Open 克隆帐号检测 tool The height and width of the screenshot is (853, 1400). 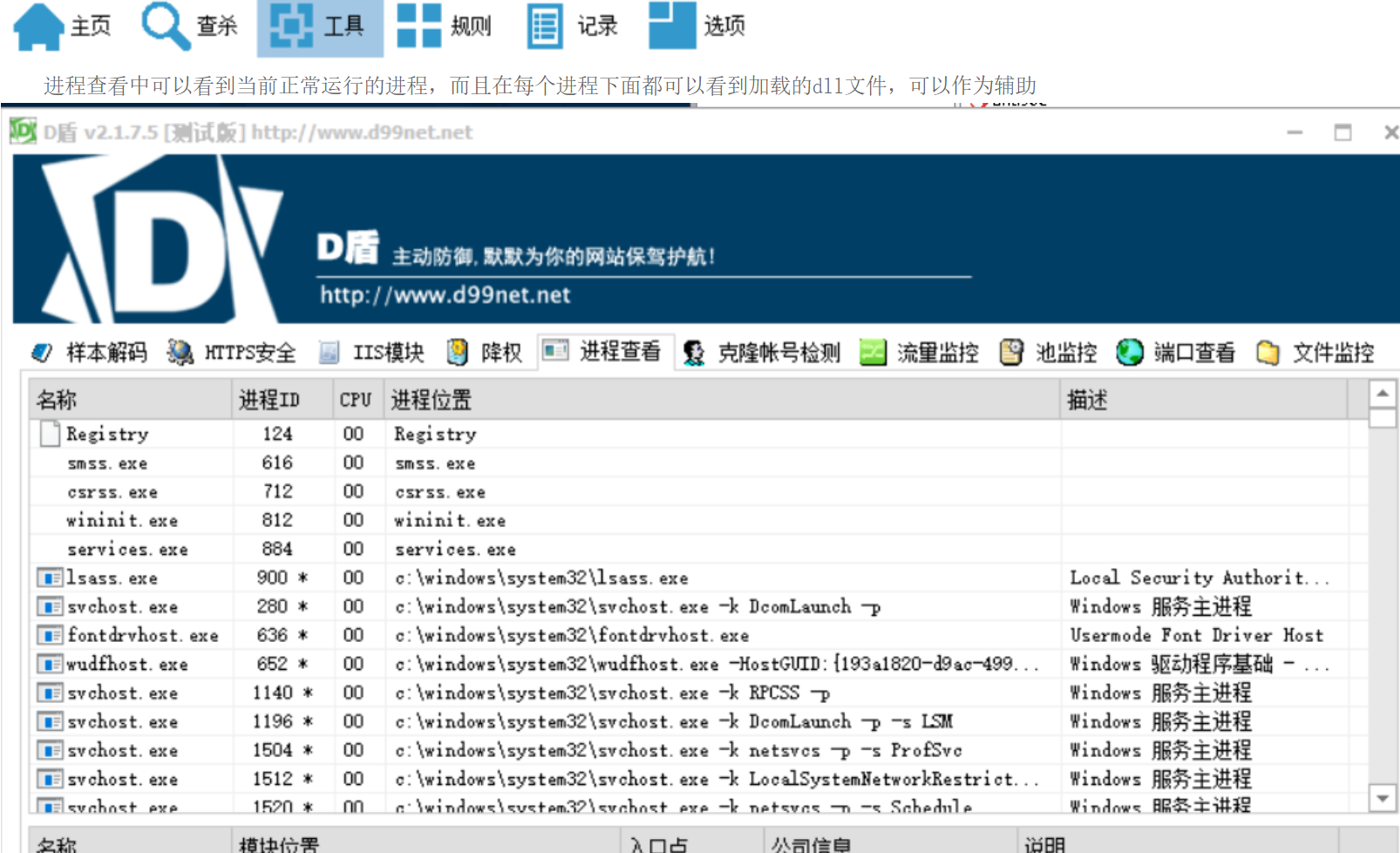(x=763, y=352)
